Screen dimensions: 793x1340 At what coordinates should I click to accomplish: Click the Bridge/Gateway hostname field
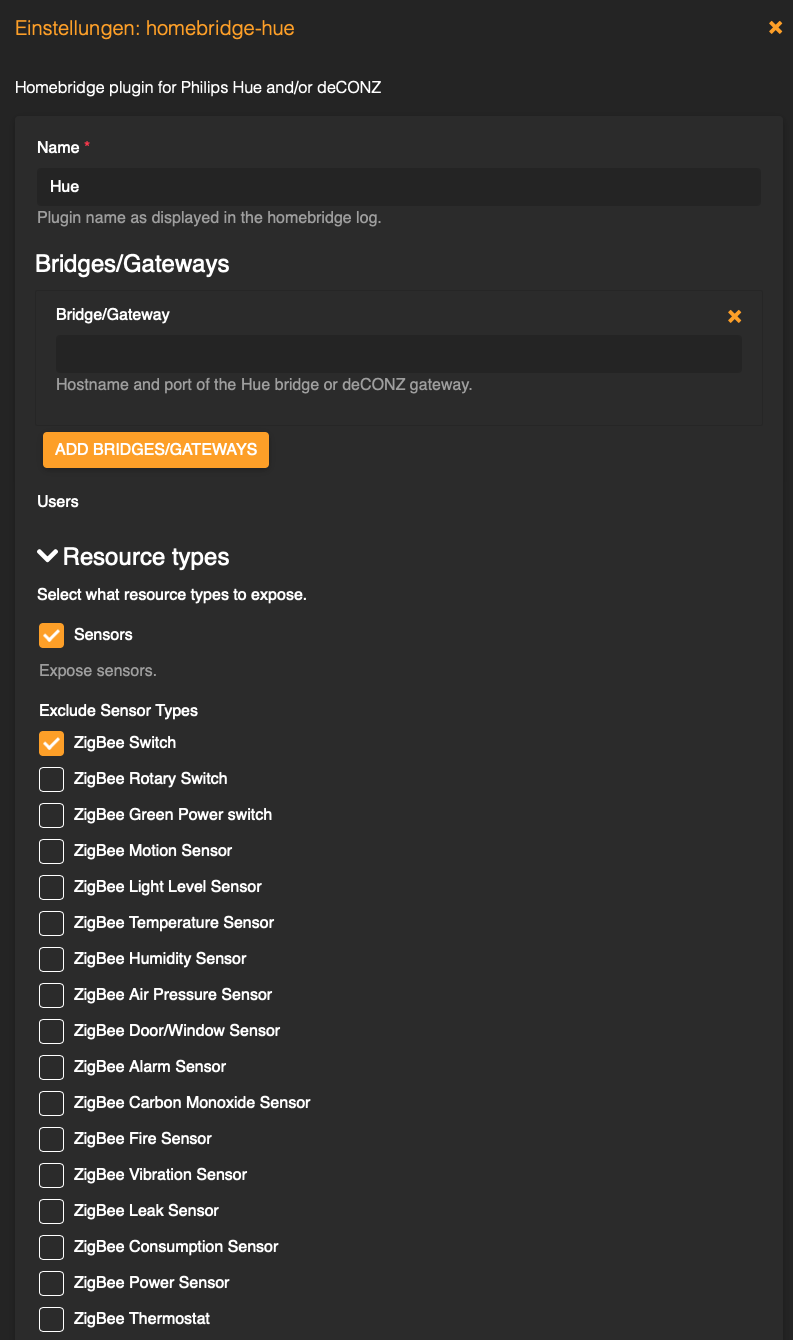[x=398, y=354]
